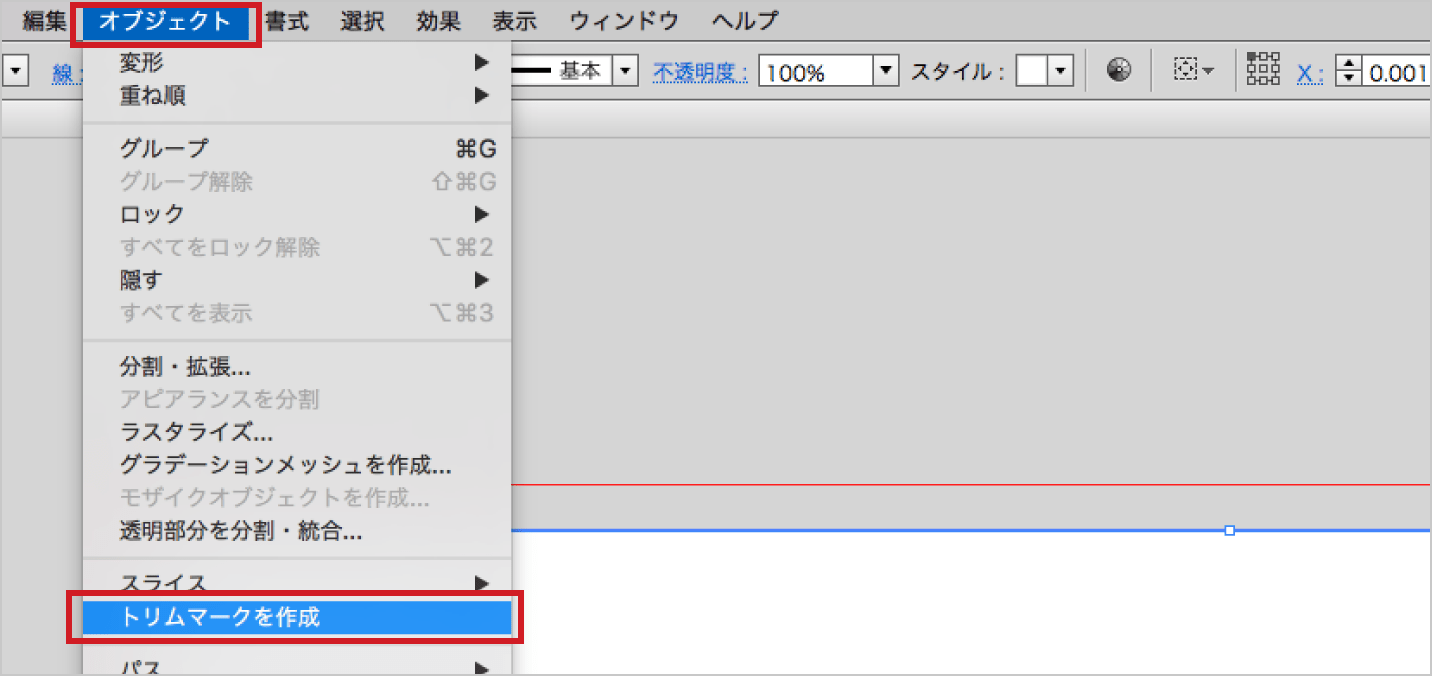Click the reference point grid icon
This screenshot has width=1432, height=676.
1263,71
